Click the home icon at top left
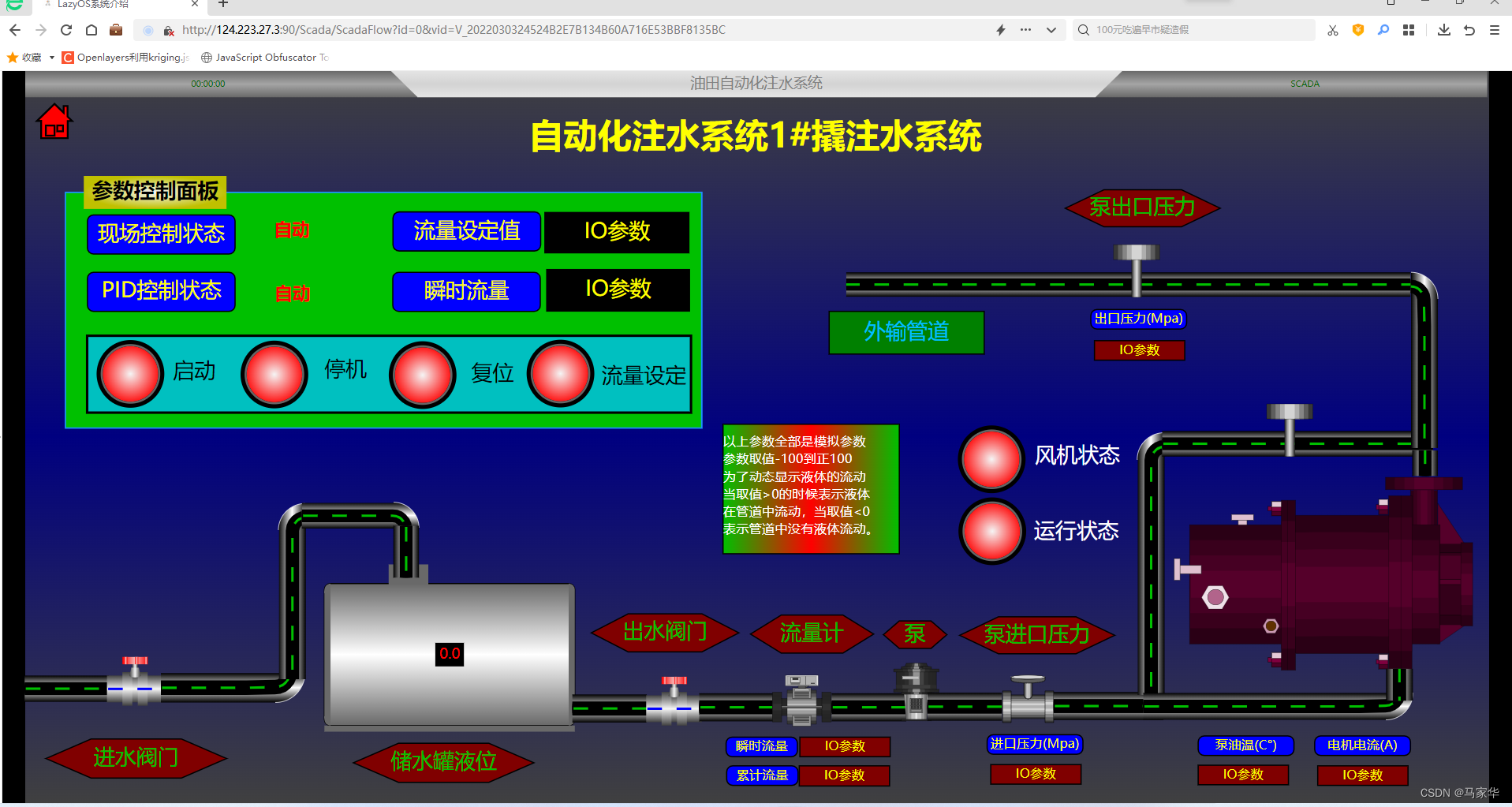Image resolution: width=1512 pixels, height=807 pixels. pos(53,121)
